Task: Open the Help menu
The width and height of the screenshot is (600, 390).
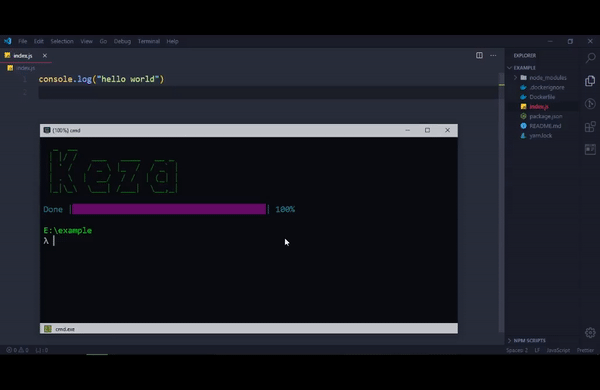Action: 172,41
